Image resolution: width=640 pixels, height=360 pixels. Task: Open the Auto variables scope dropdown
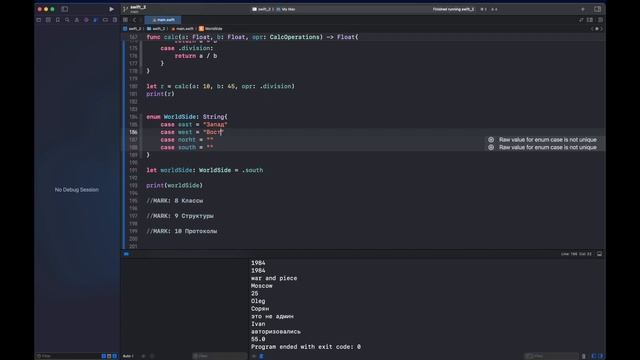tap(128, 356)
